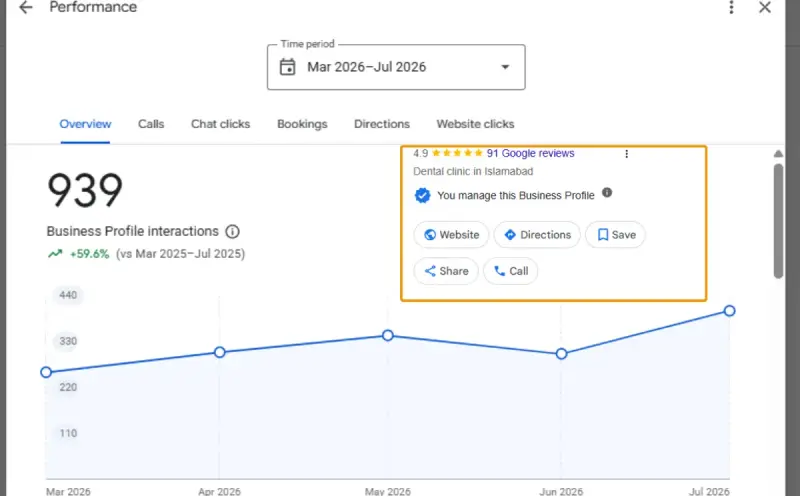Open the three-dot menu in the Performance header
Screen dimensions: 800x500
tap(731, 7)
